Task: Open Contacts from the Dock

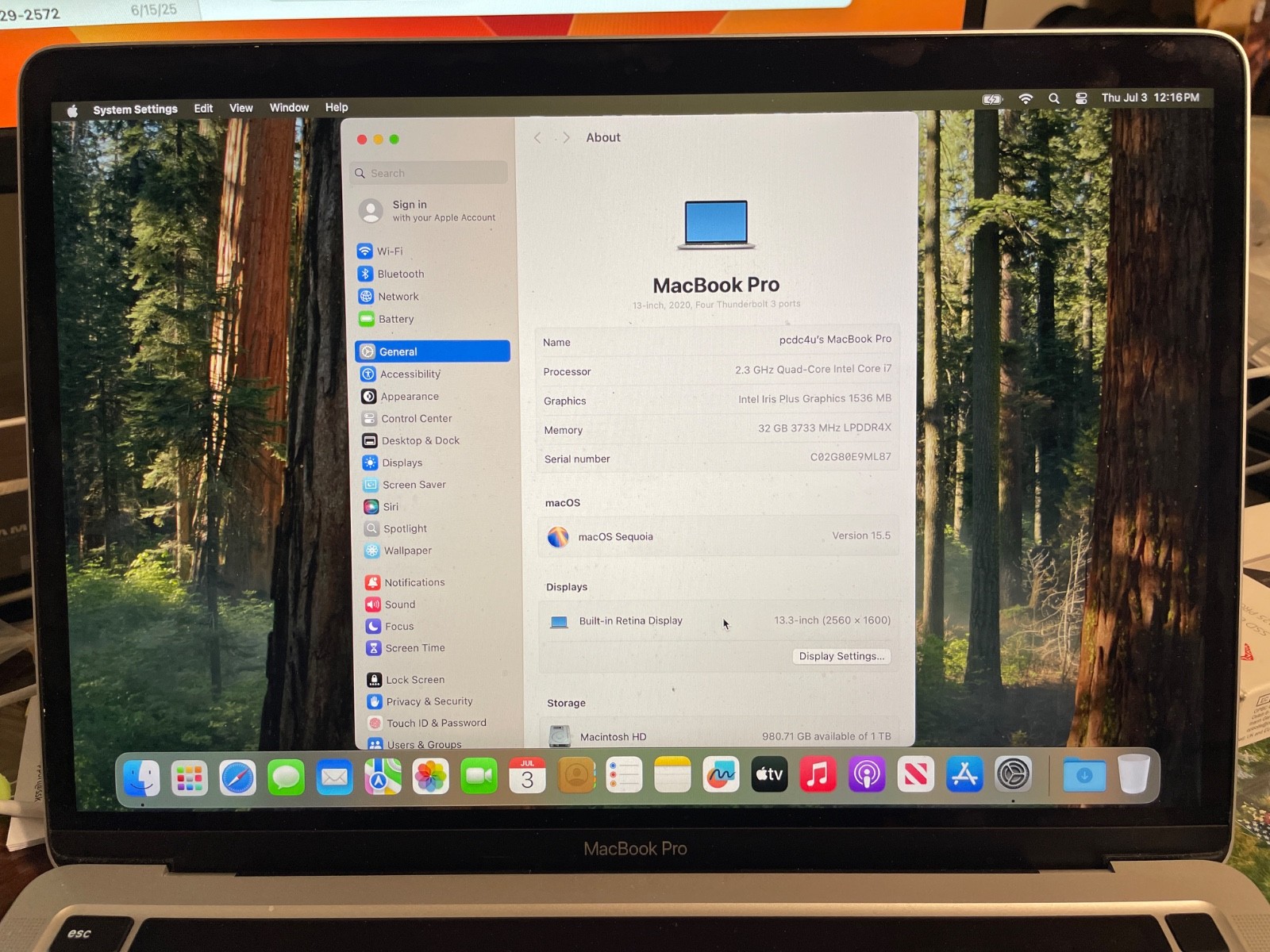Action: click(x=576, y=776)
